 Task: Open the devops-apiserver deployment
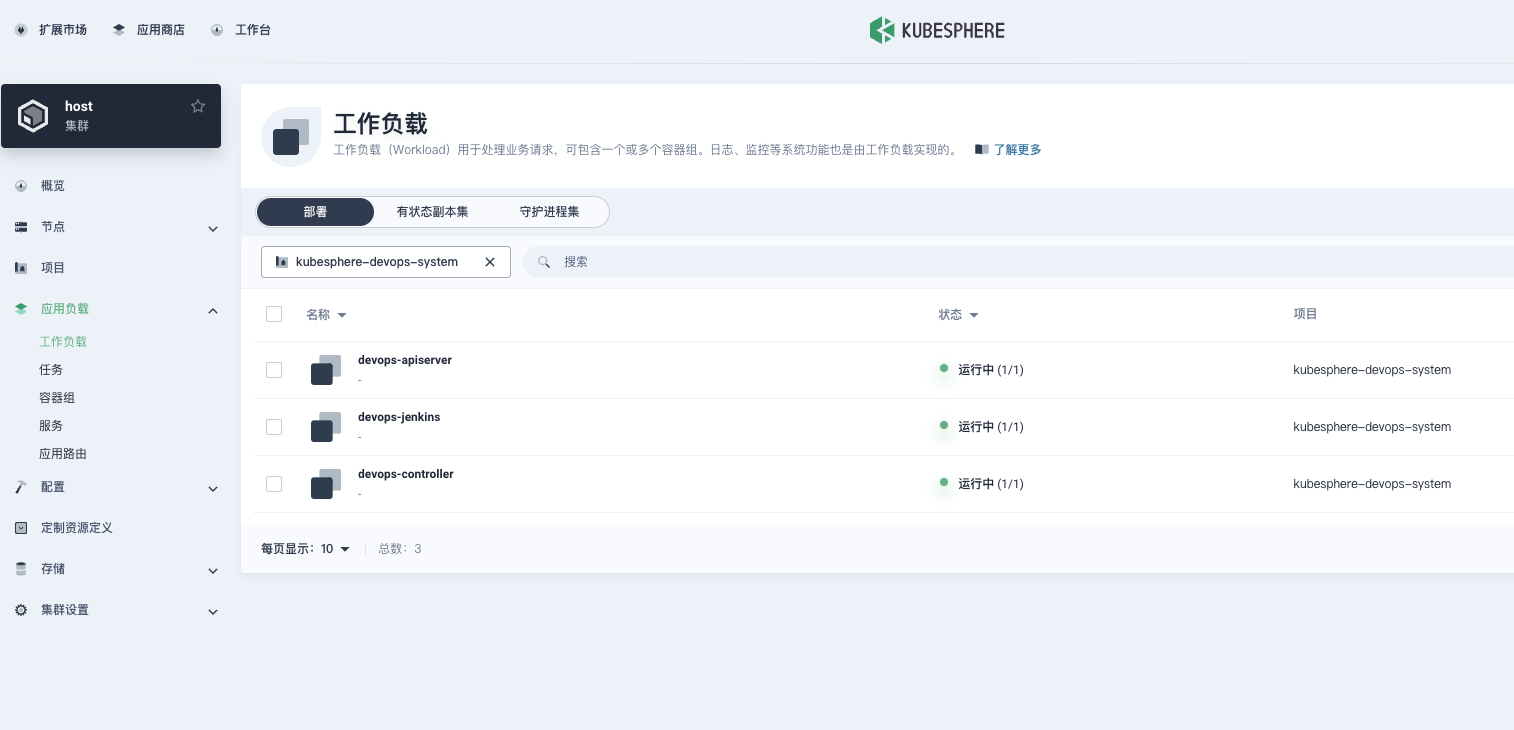coord(405,360)
